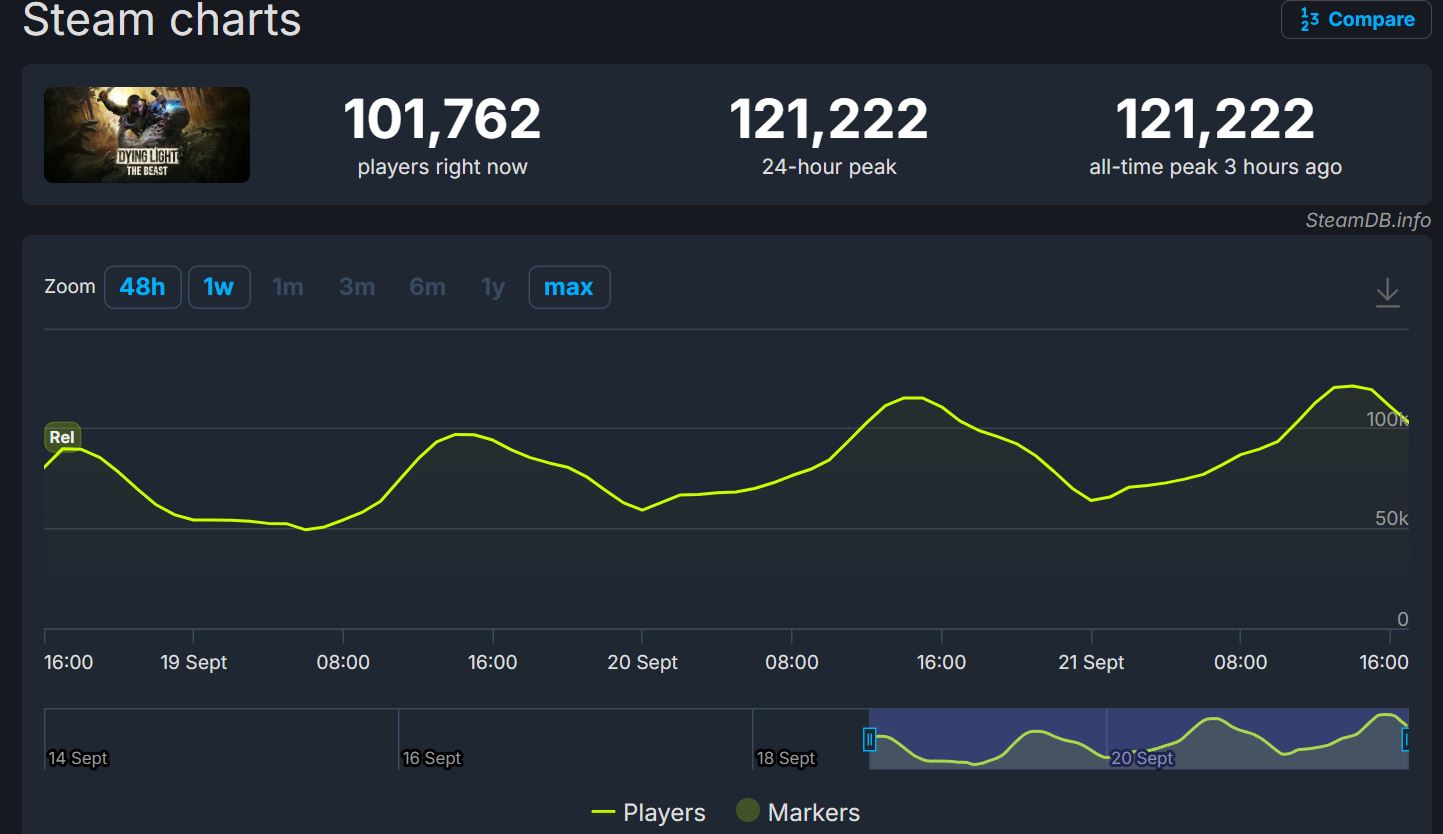Click the all-time peak 3 hours ago text
Viewport: 1443px width, 834px height.
coord(1215,167)
